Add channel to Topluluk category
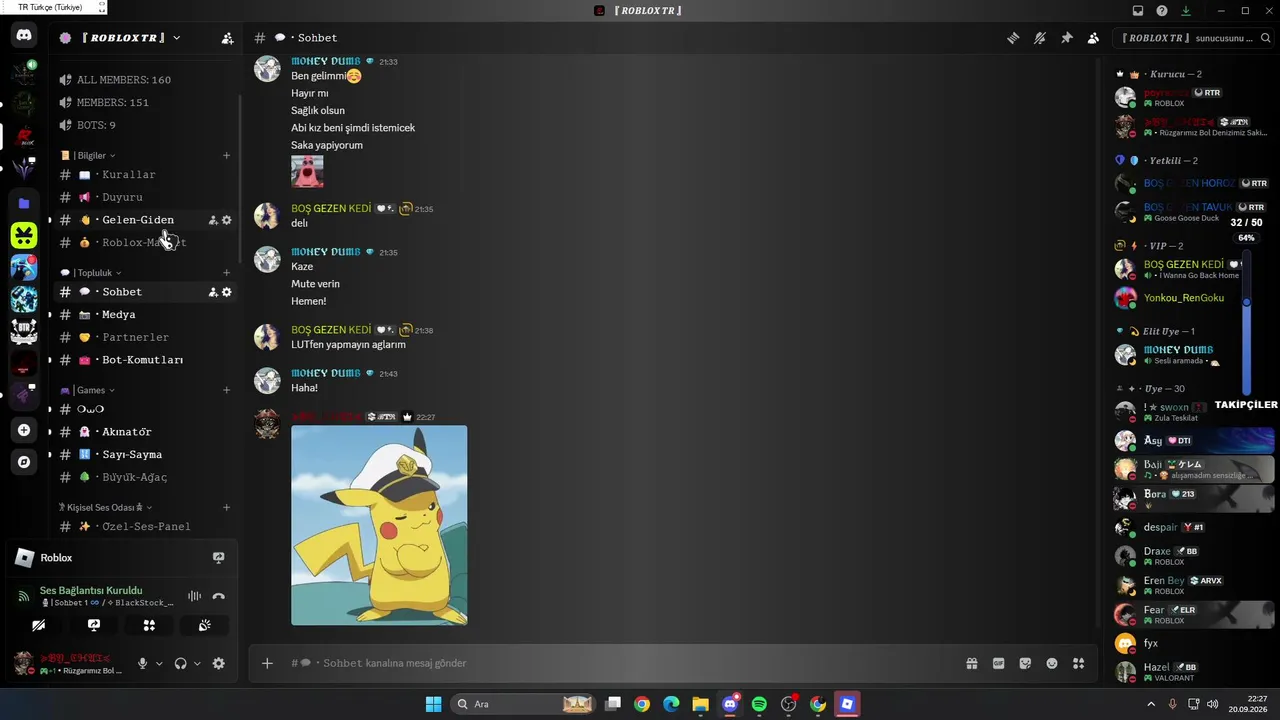 226,273
